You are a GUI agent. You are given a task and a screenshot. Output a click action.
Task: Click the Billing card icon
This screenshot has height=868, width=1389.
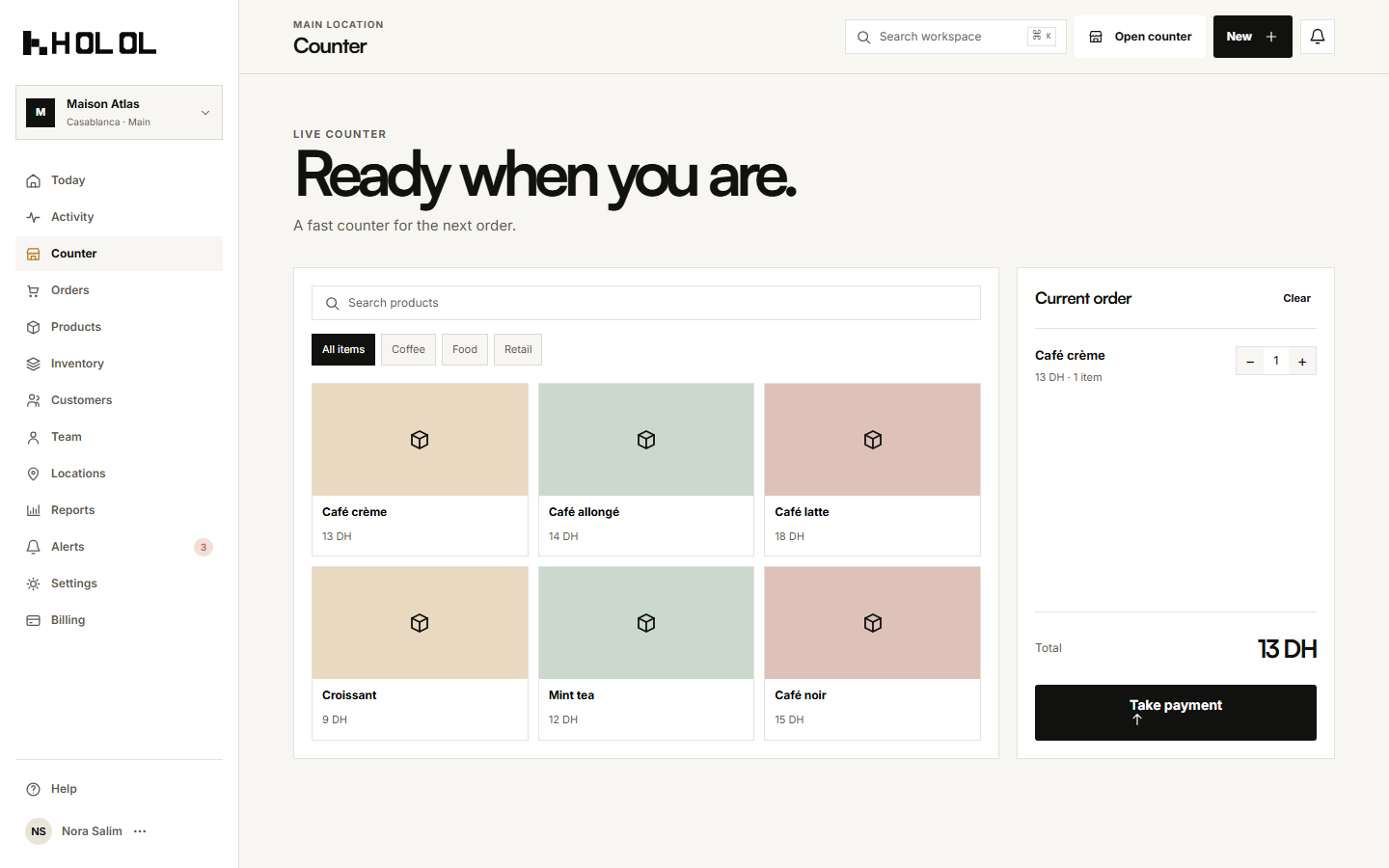pyautogui.click(x=34, y=620)
